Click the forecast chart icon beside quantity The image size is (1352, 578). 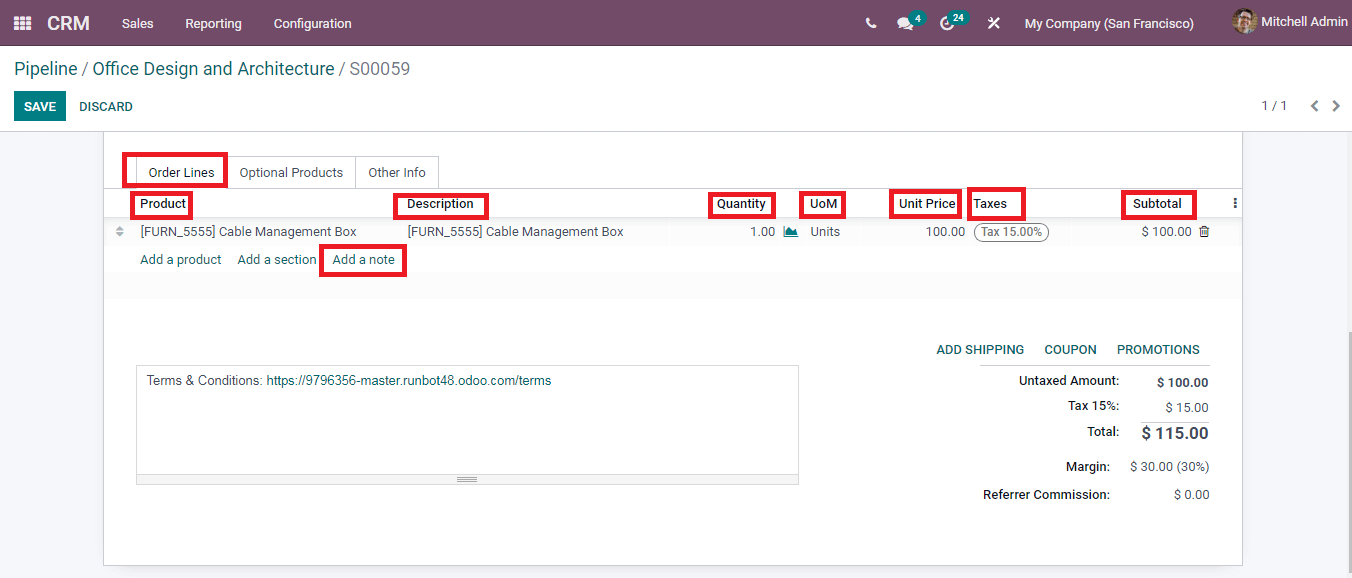(790, 232)
